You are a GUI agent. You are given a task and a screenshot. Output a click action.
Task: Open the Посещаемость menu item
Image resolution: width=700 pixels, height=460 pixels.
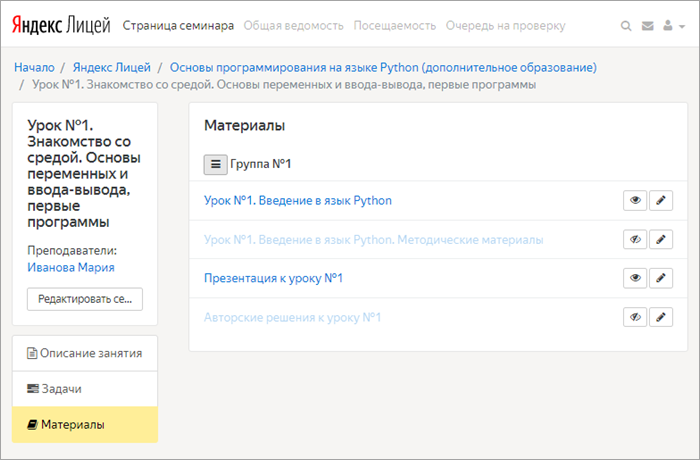(395, 26)
